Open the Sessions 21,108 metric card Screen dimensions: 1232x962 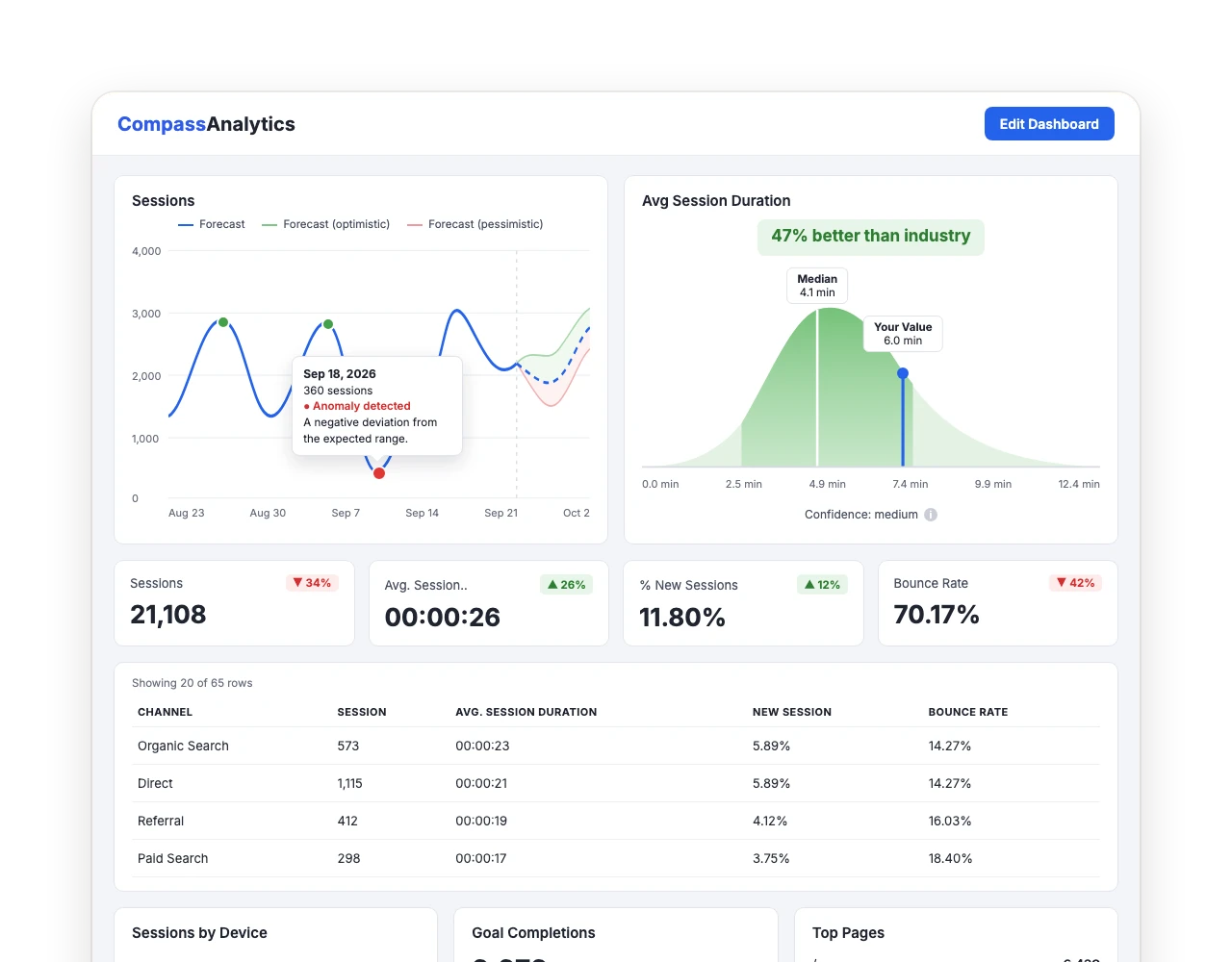pos(235,603)
